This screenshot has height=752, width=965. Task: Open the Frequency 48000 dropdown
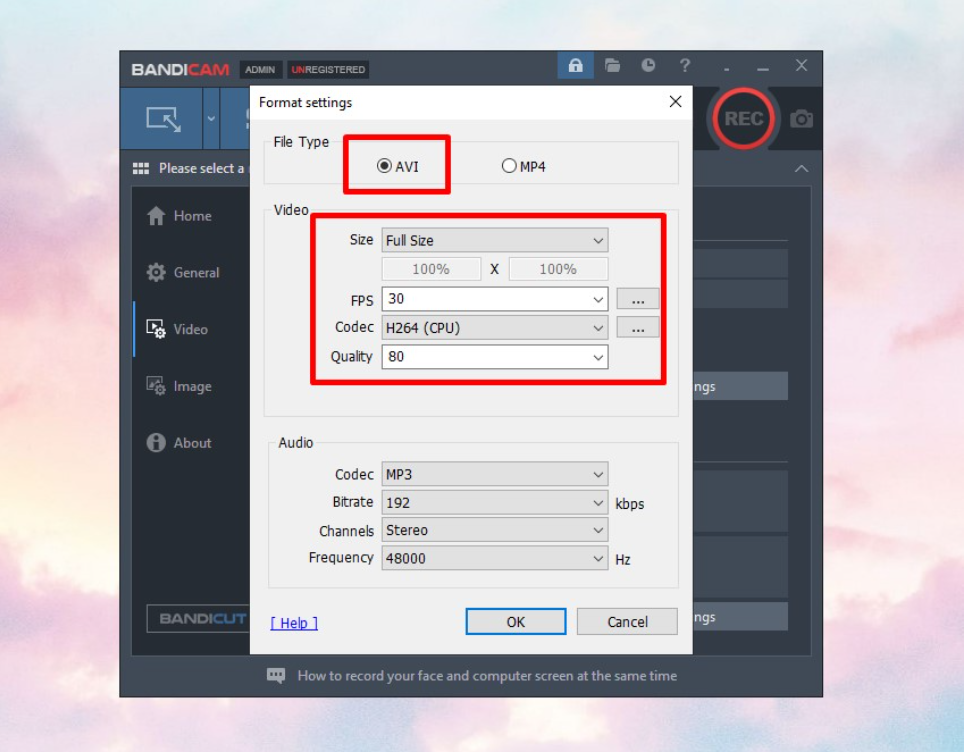pos(495,558)
